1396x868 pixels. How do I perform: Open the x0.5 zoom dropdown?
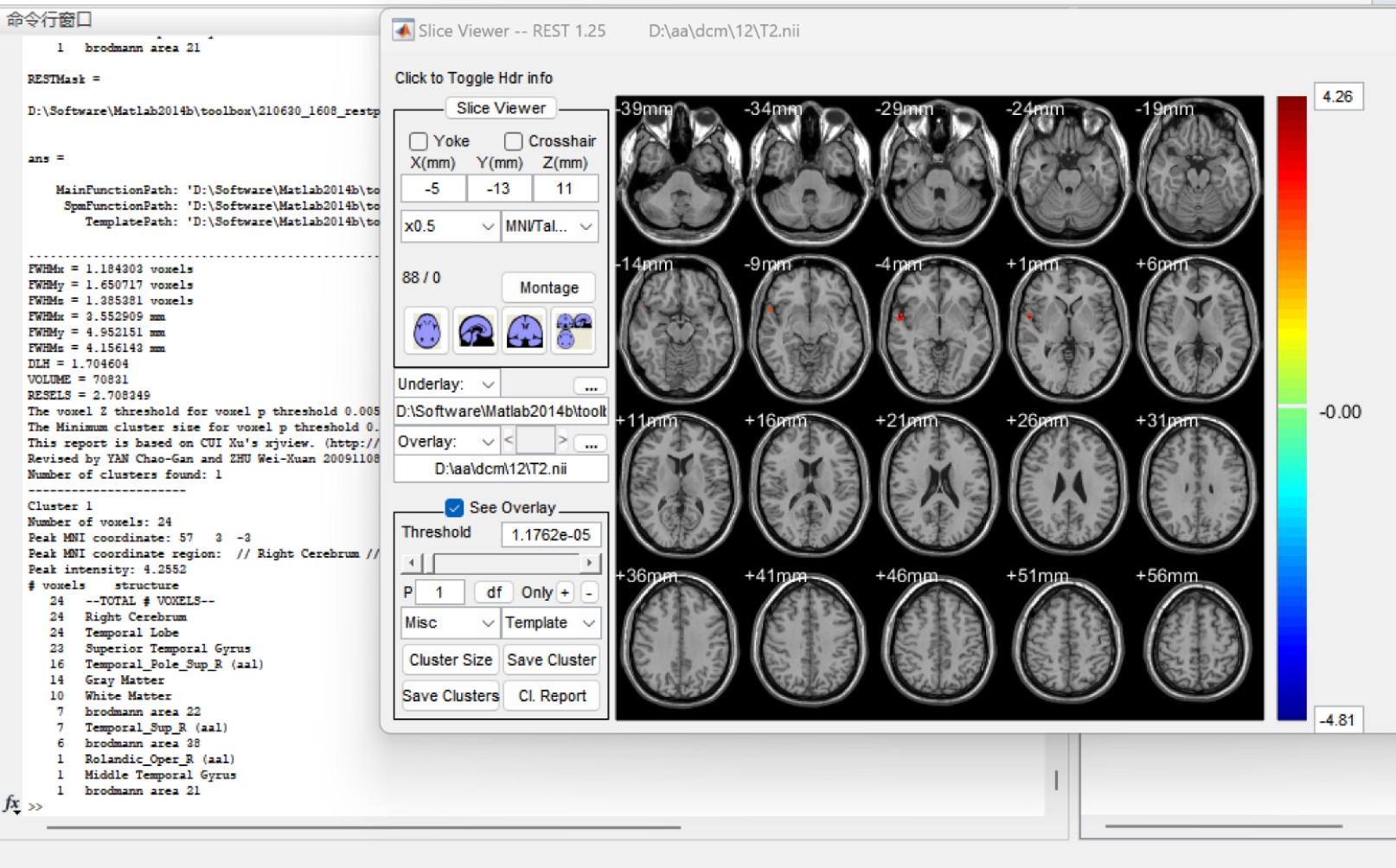click(450, 227)
